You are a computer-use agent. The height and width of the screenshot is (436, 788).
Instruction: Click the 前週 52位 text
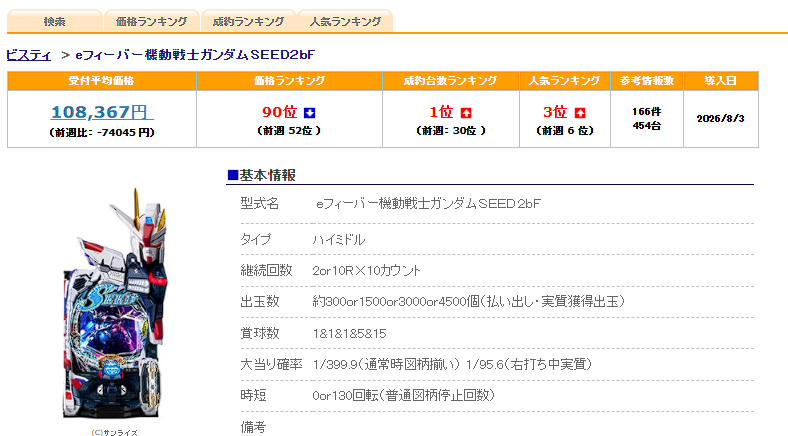289,131
